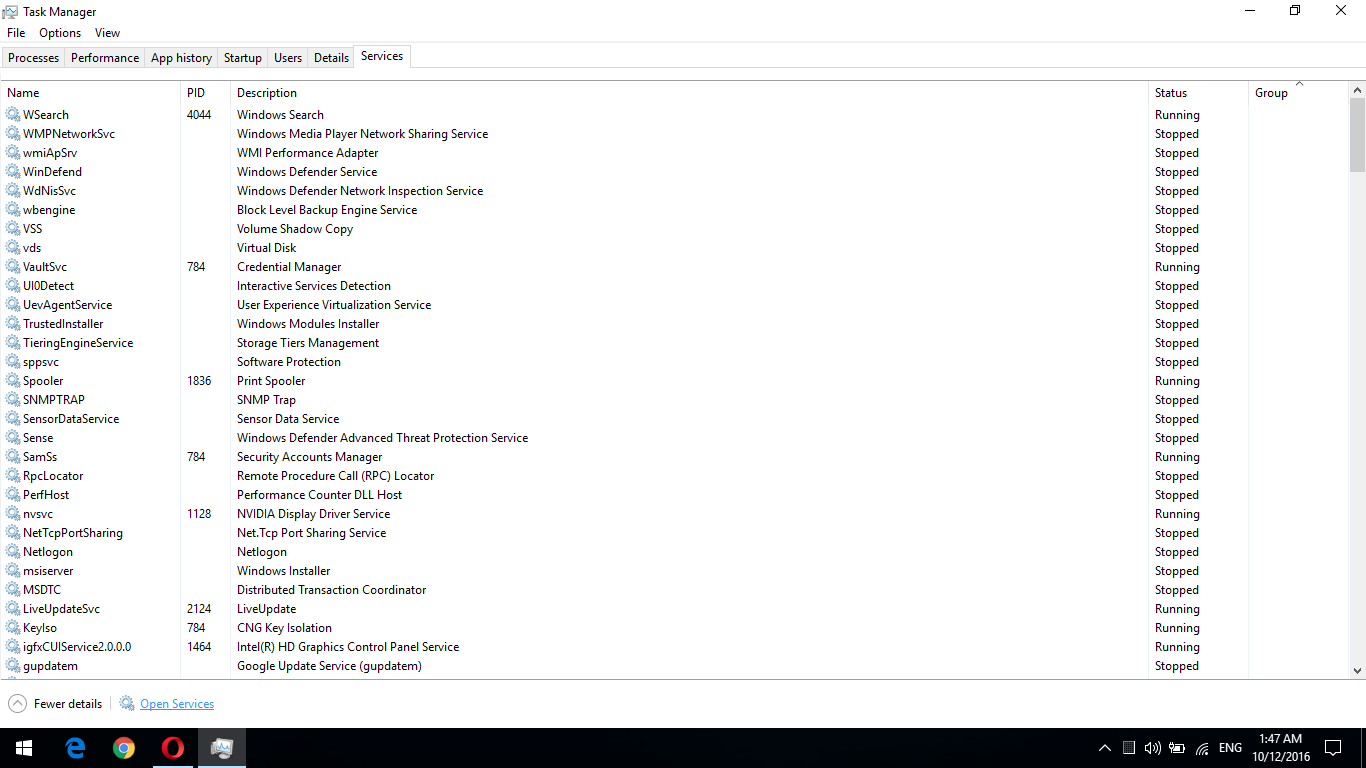Click the Open Services gear icon
This screenshot has width=1366, height=768.
127,704
